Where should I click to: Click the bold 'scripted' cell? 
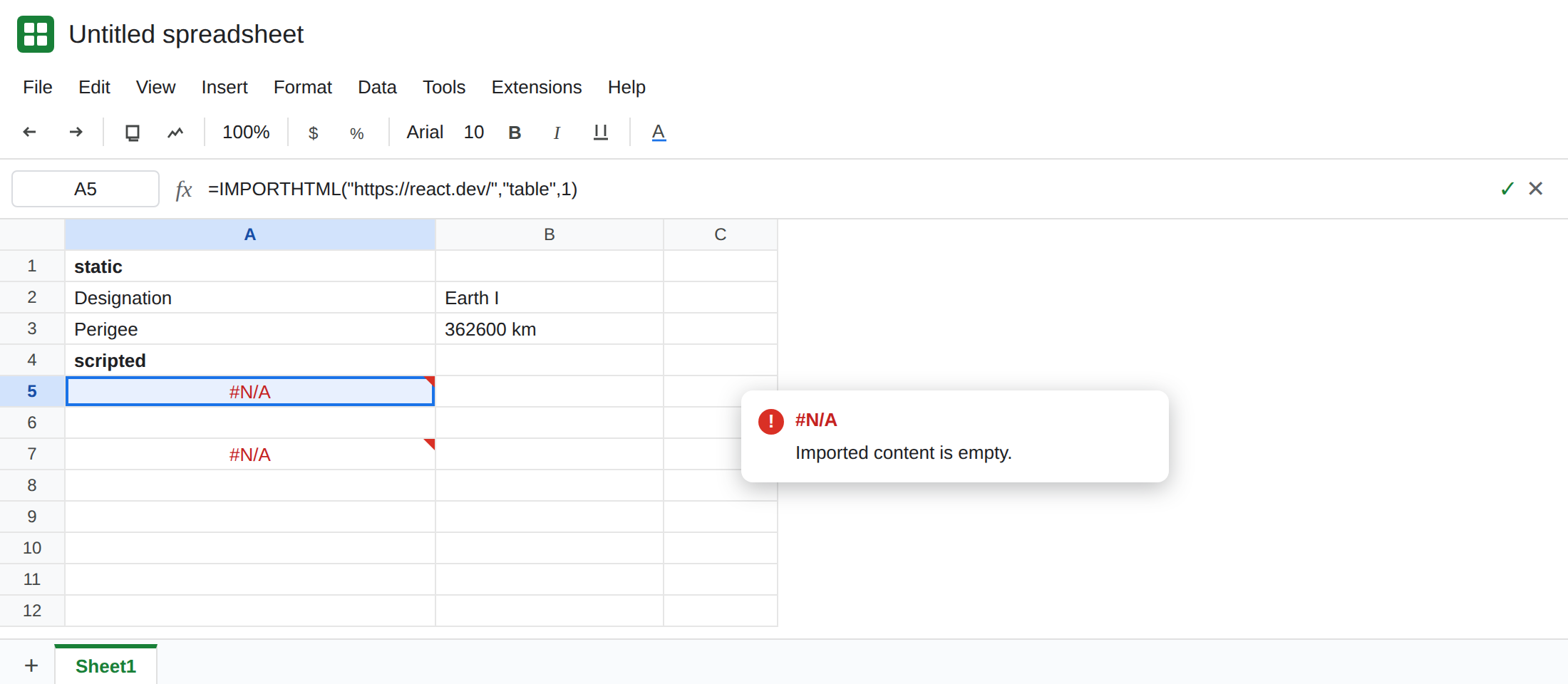pos(250,361)
